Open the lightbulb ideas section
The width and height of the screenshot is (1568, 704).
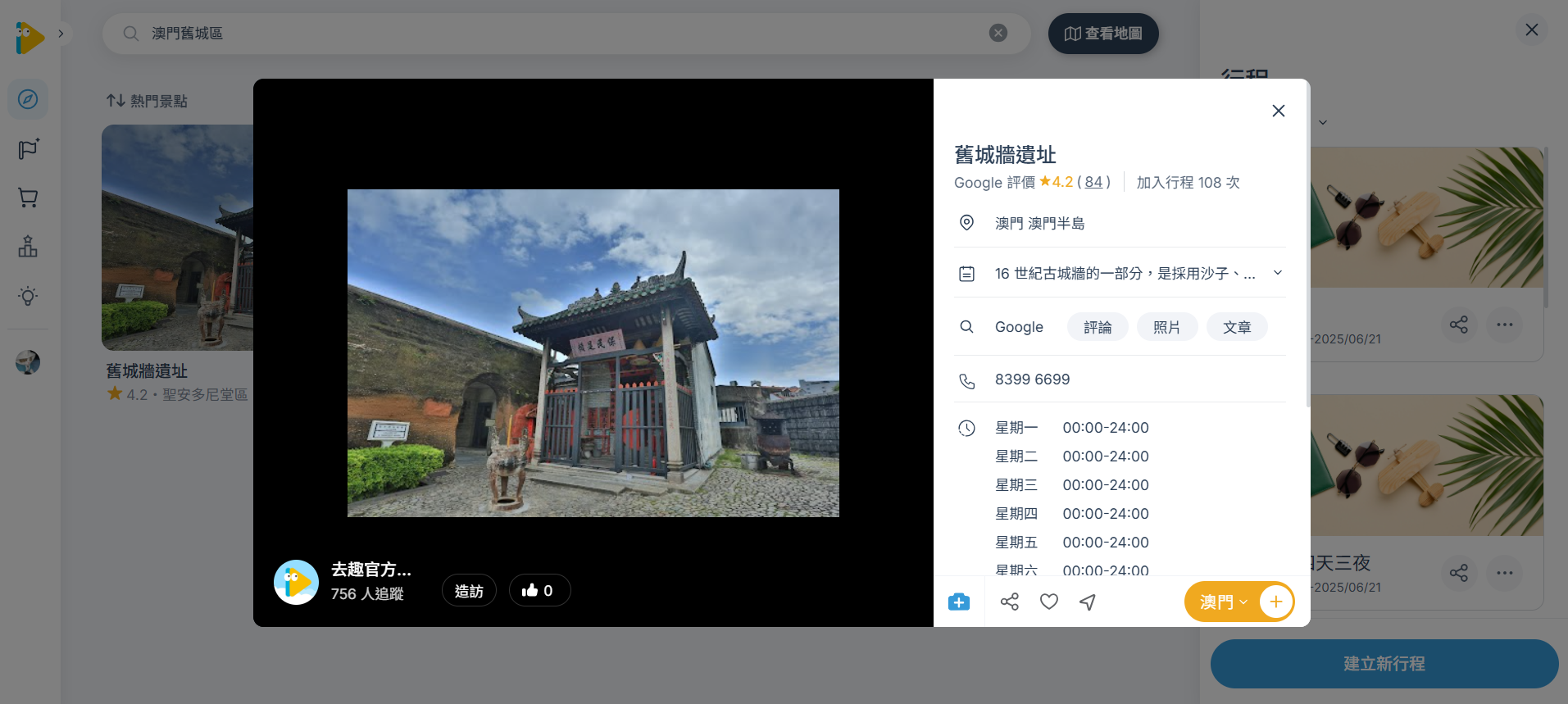click(28, 296)
